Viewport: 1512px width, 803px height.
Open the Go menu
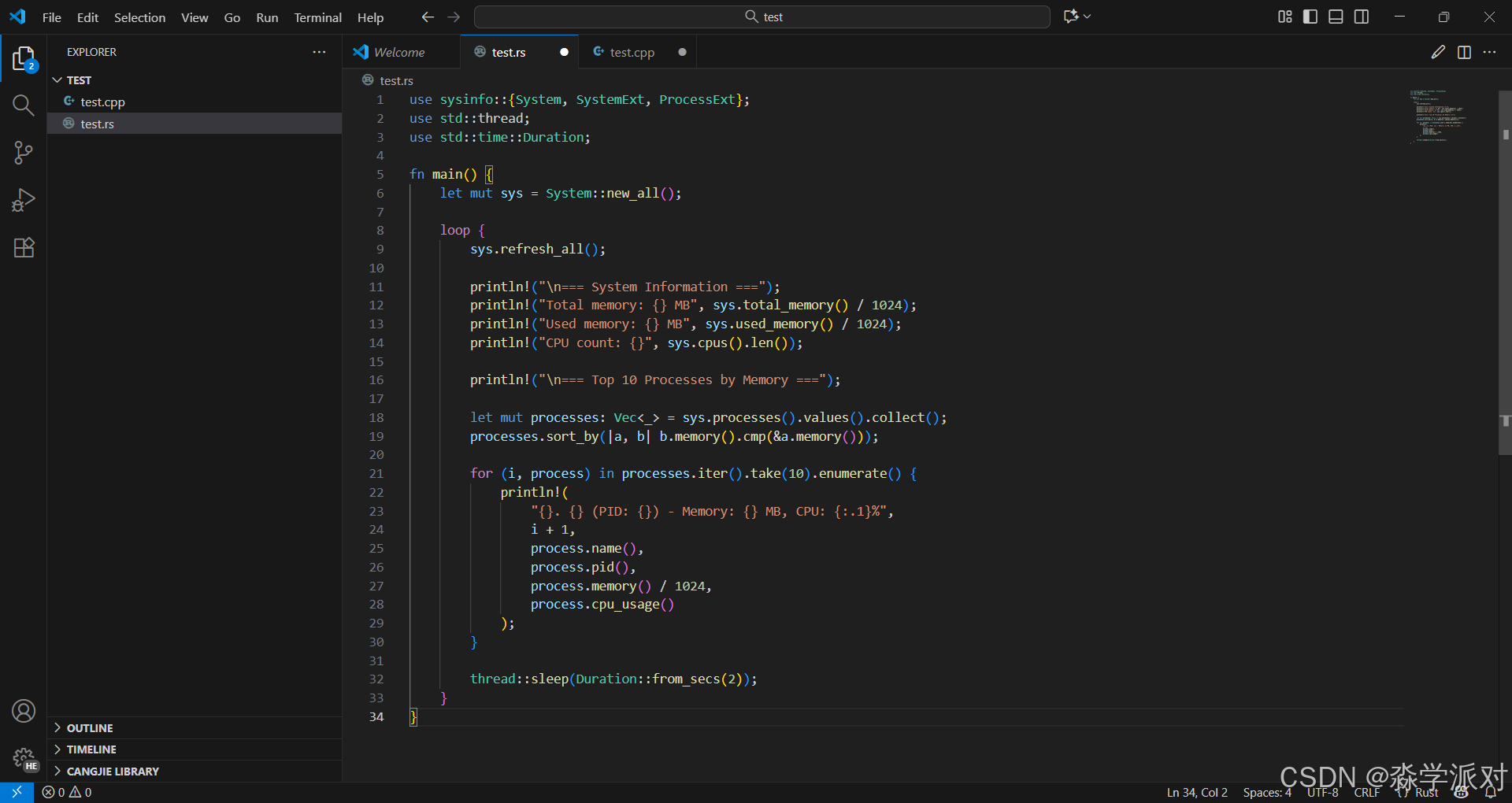pyautogui.click(x=232, y=17)
